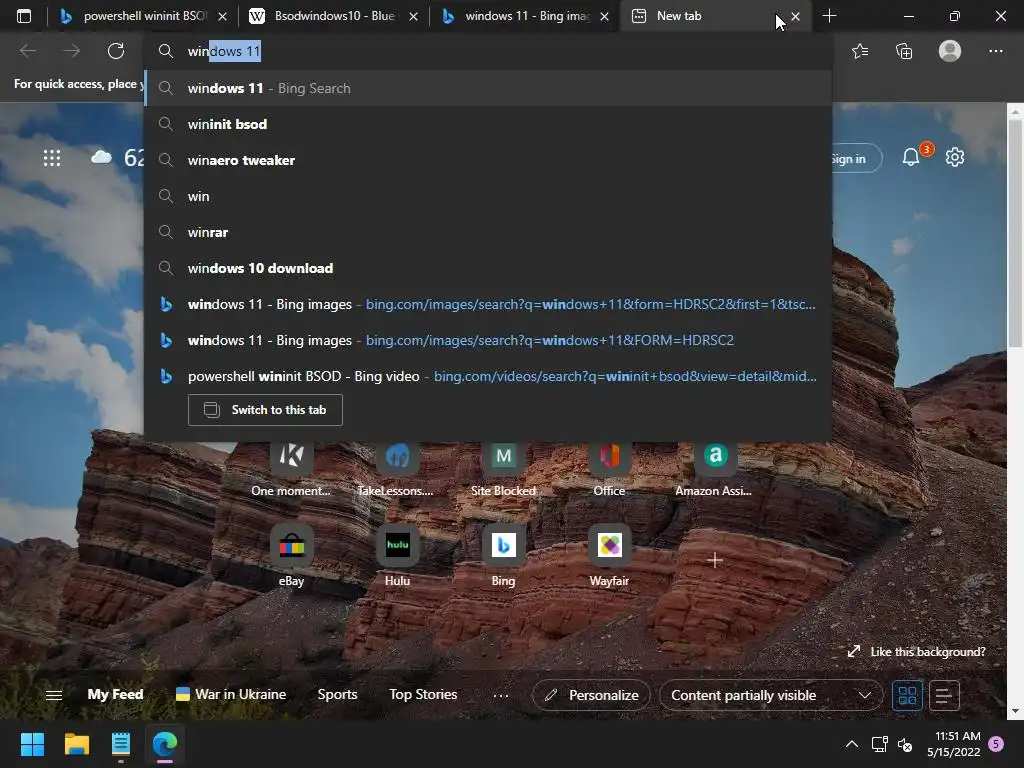The height and width of the screenshot is (768, 1024).
Task: Go back with the back arrow
Action: (28, 51)
